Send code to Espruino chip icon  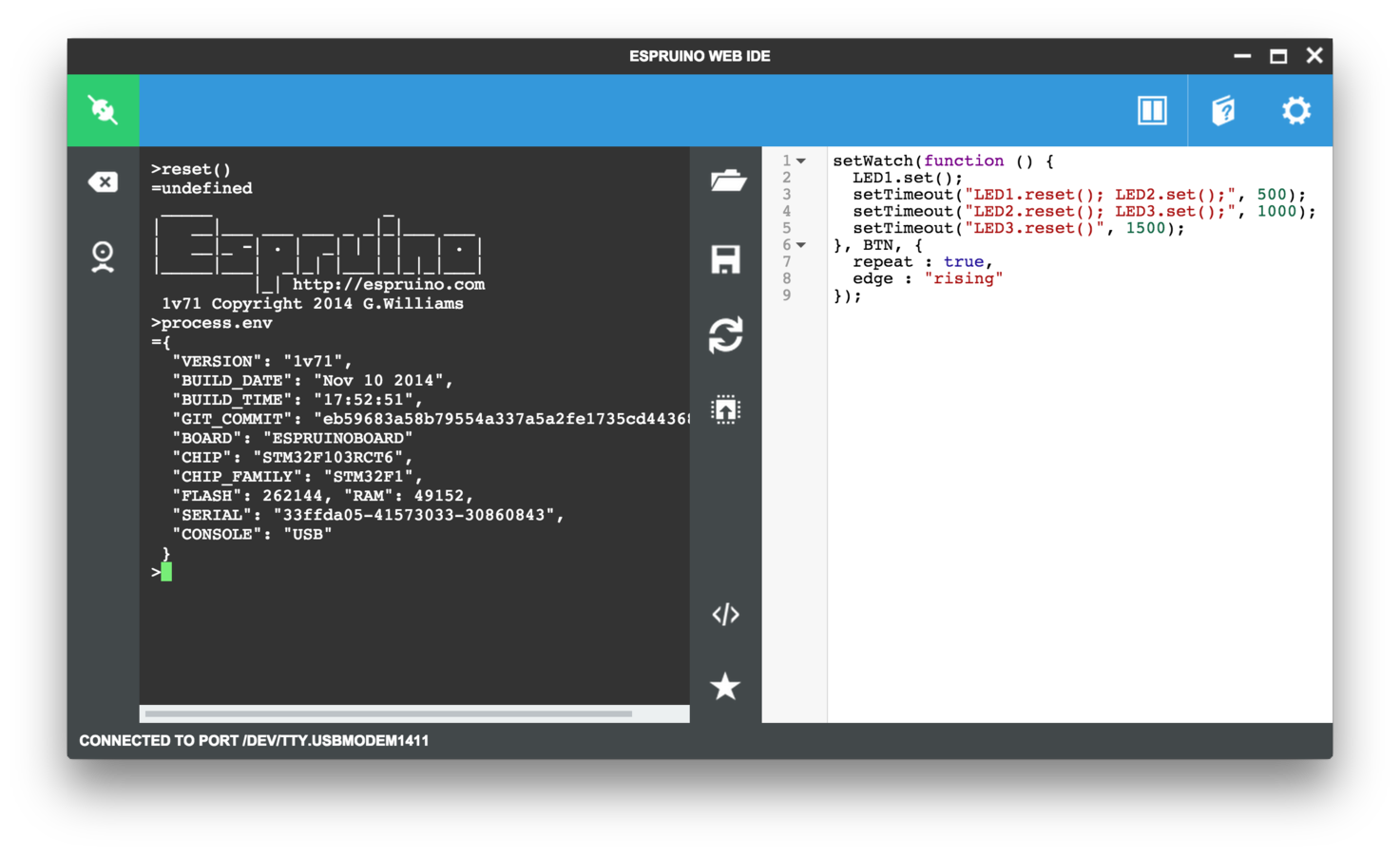coord(725,409)
